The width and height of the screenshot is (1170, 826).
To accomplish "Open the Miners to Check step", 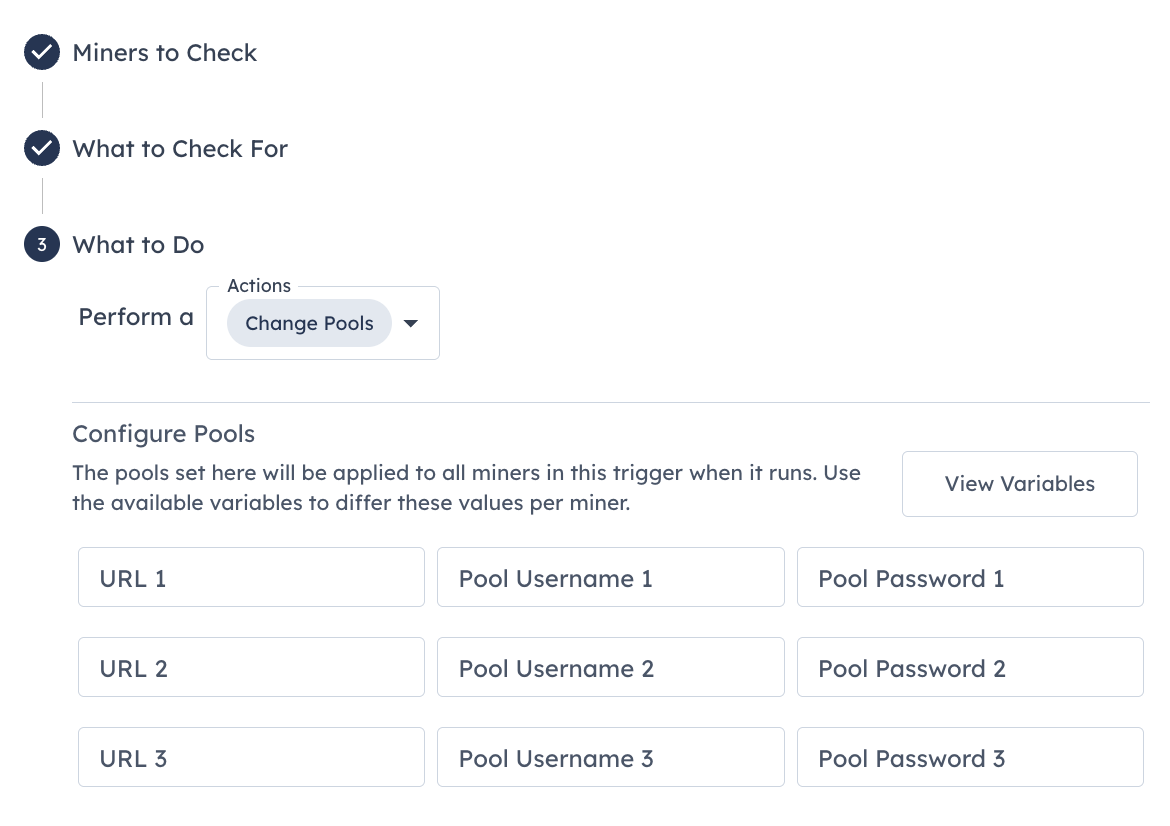I will pos(164,53).
